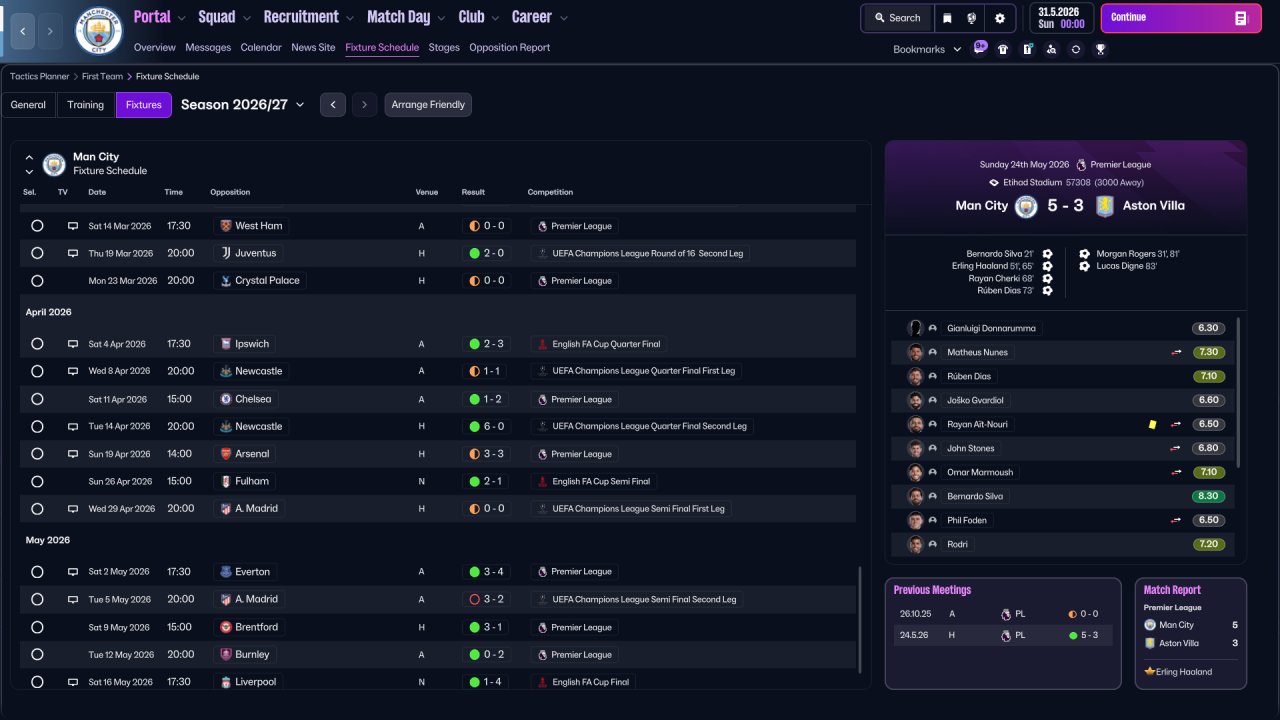
Task: Click Bernardo Silva's portrait in the ratings list
Action: coord(915,496)
